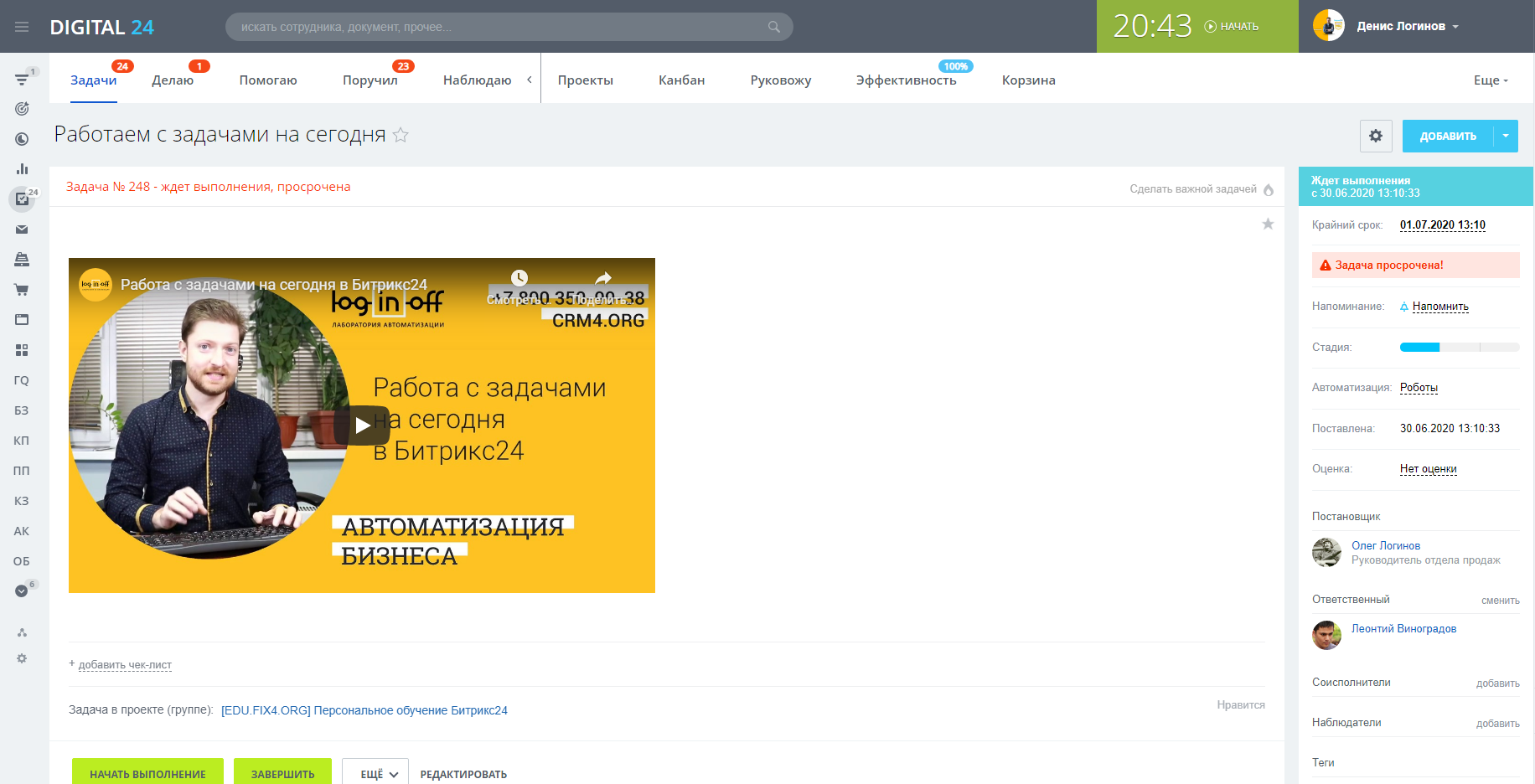
Task: Expand the Еще tabs dropdown
Action: (x=1491, y=80)
